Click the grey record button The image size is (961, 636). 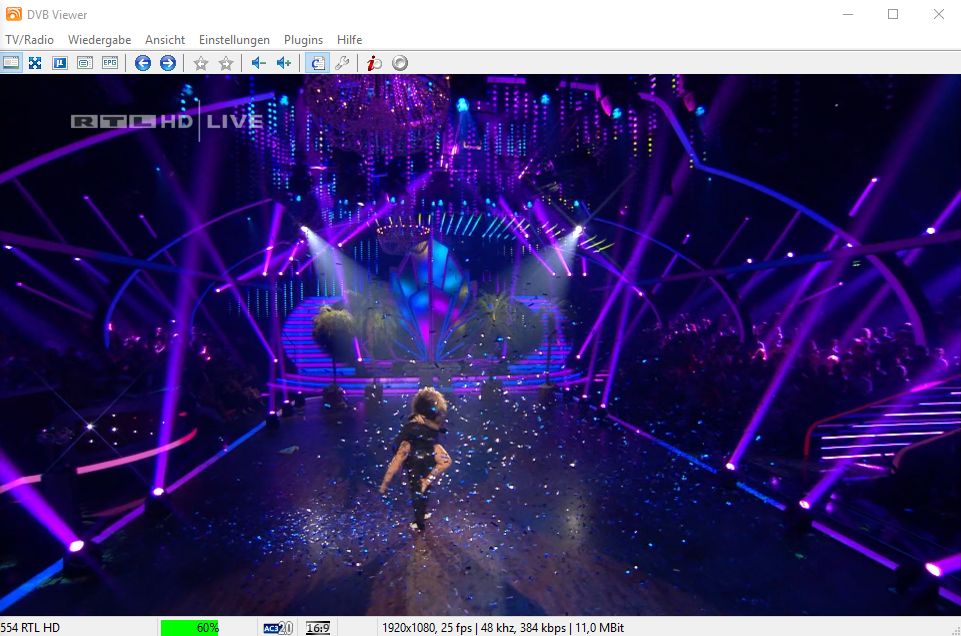(400, 63)
